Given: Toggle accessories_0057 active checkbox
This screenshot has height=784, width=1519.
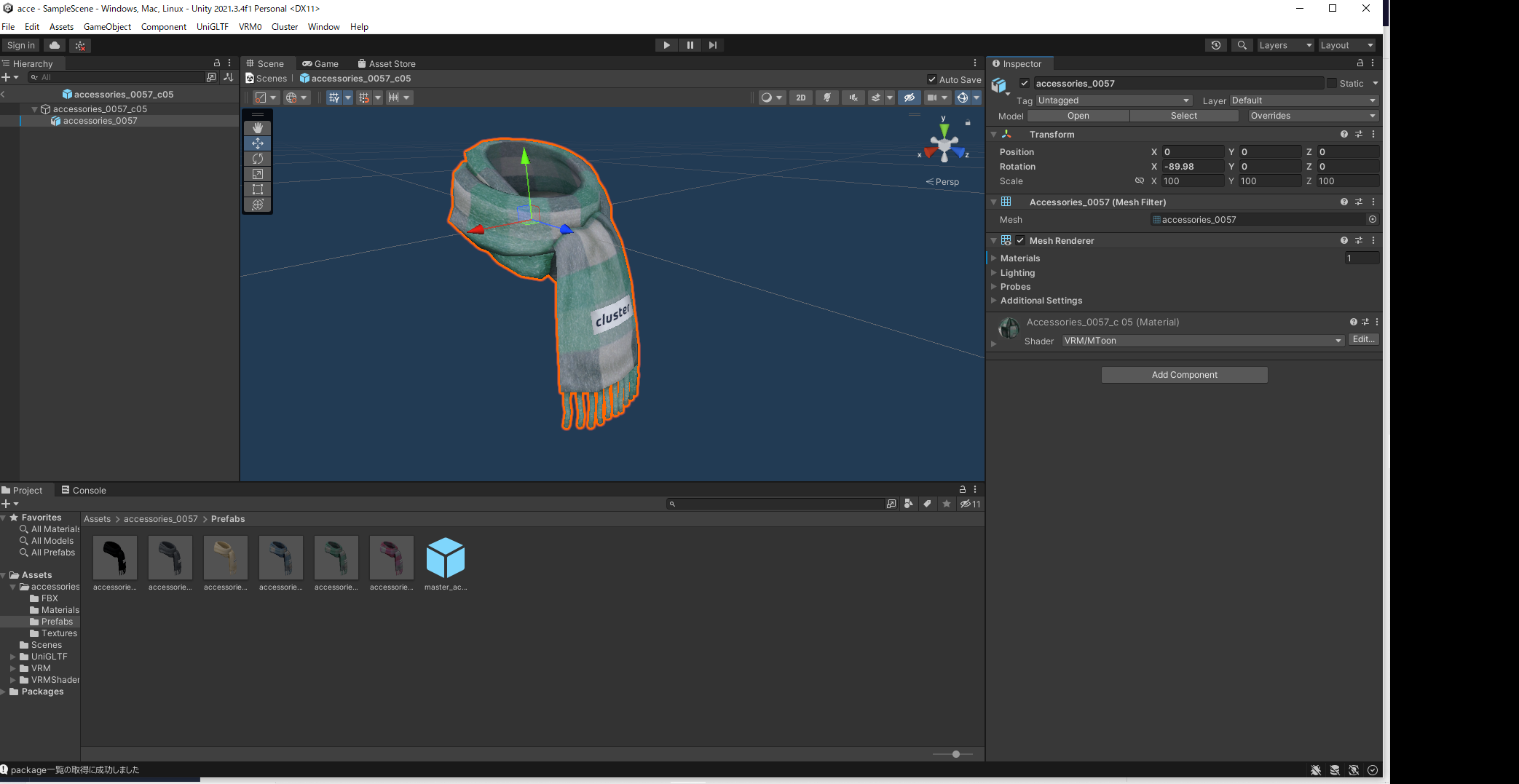Looking at the screenshot, I should [x=1025, y=83].
